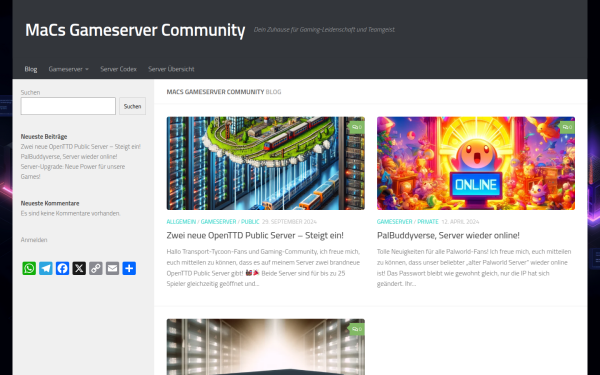Open the Server Übersicht menu item
Image resolution: width=600 pixels, height=375 pixels.
click(171, 69)
